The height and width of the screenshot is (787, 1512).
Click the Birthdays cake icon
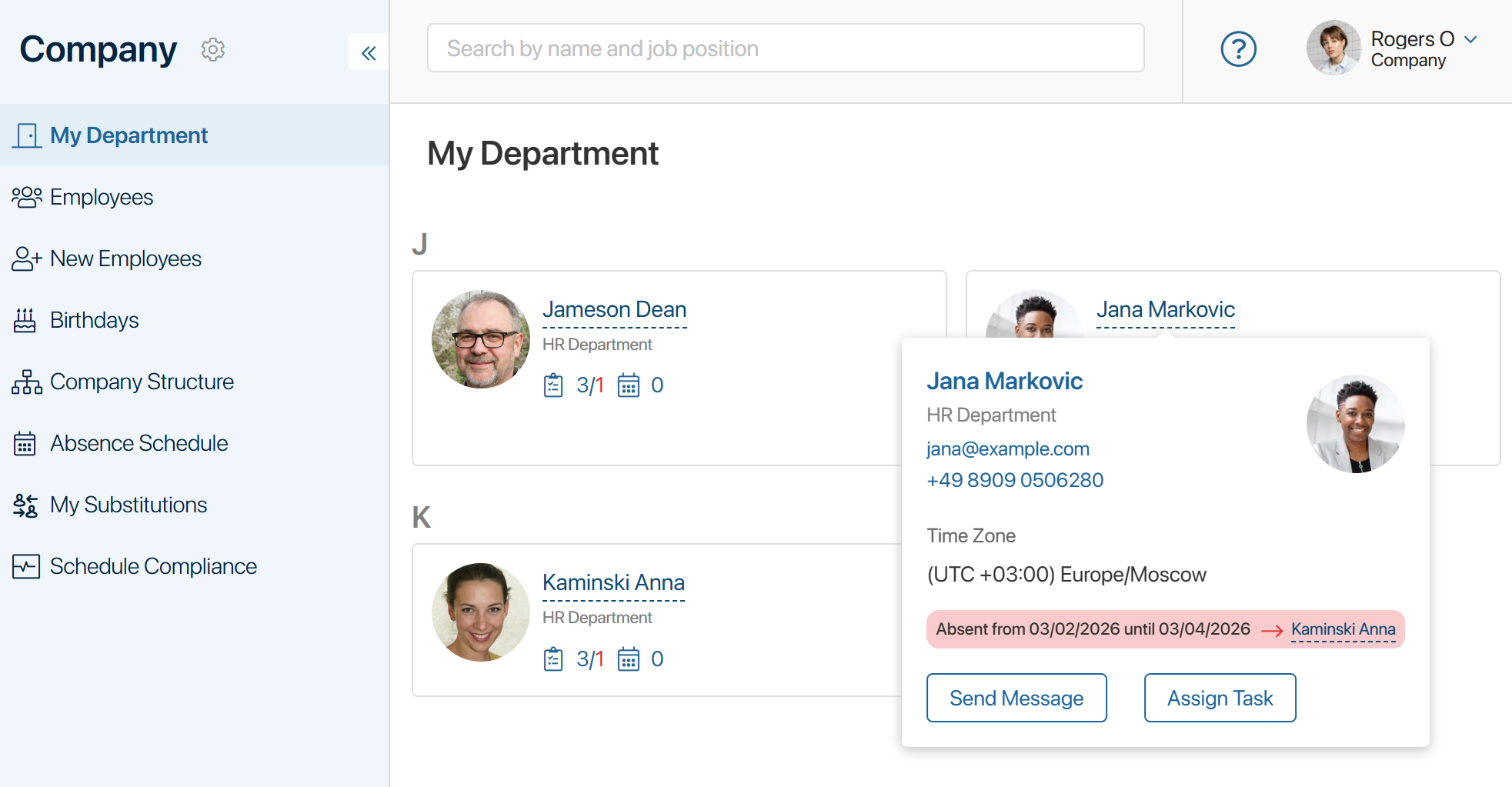point(25,320)
